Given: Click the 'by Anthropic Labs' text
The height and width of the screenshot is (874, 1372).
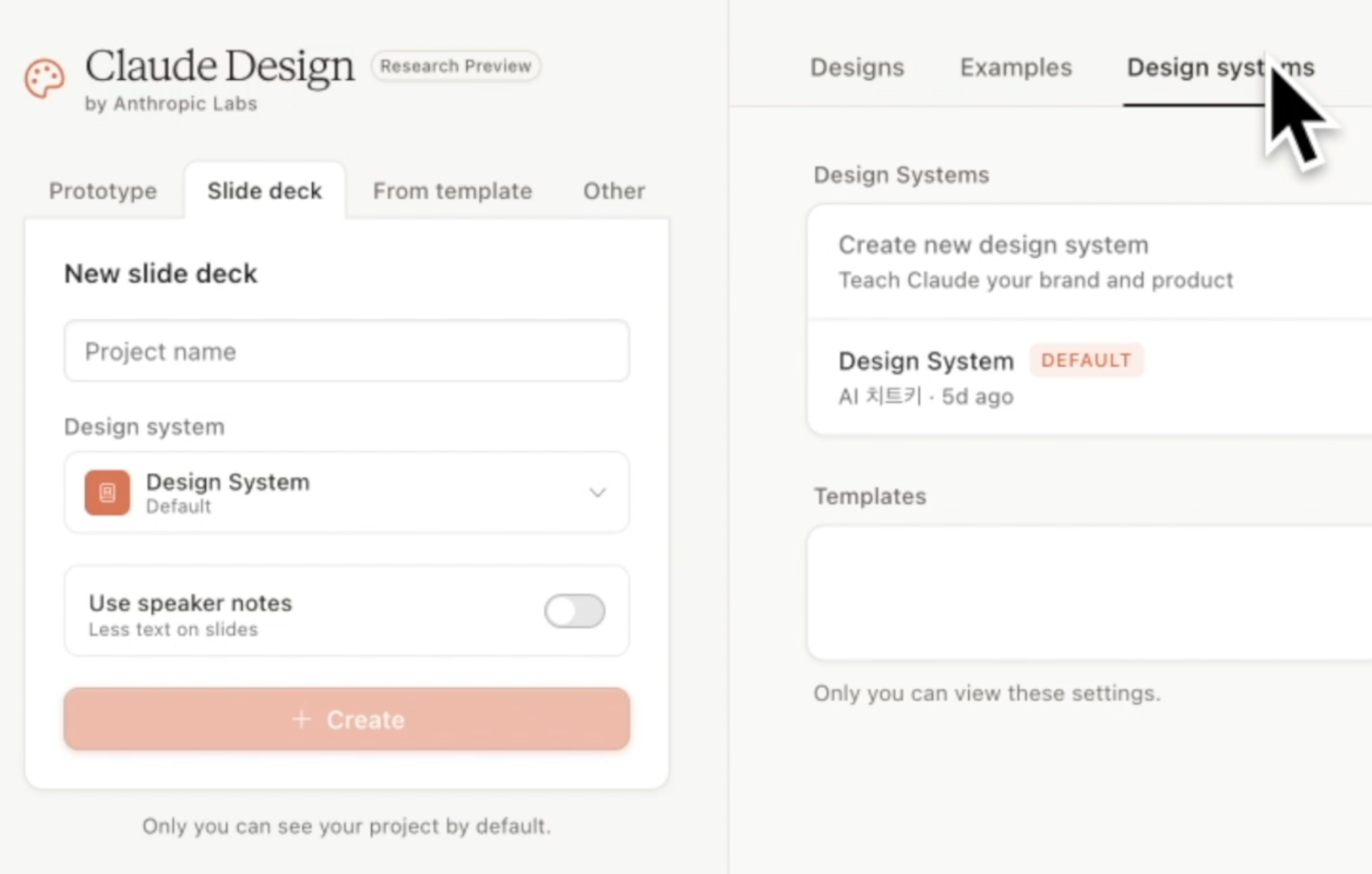Looking at the screenshot, I should coord(171,104).
